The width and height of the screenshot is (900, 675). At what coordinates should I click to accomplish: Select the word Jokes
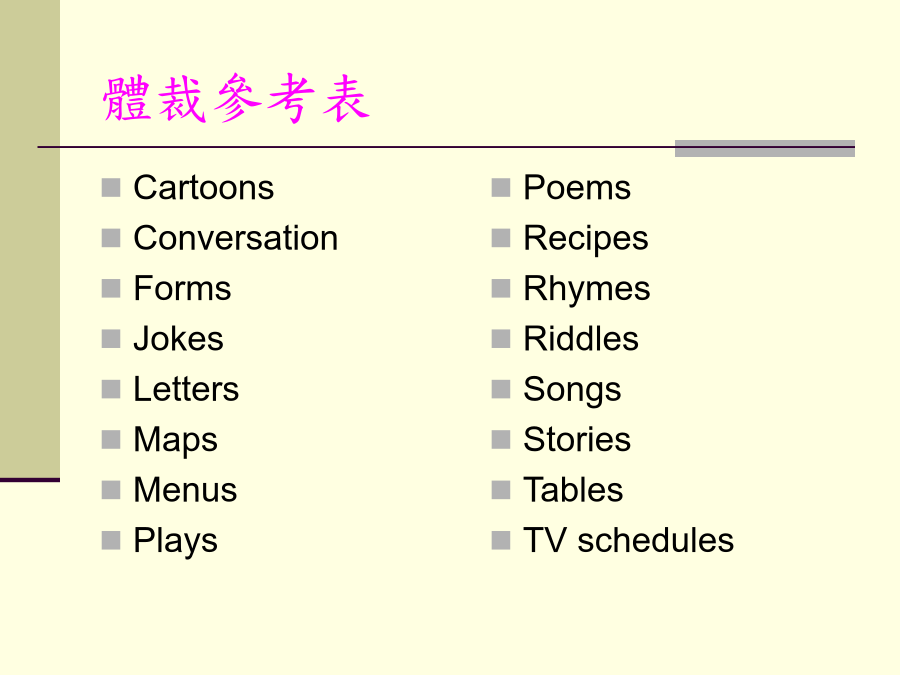tap(179, 339)
